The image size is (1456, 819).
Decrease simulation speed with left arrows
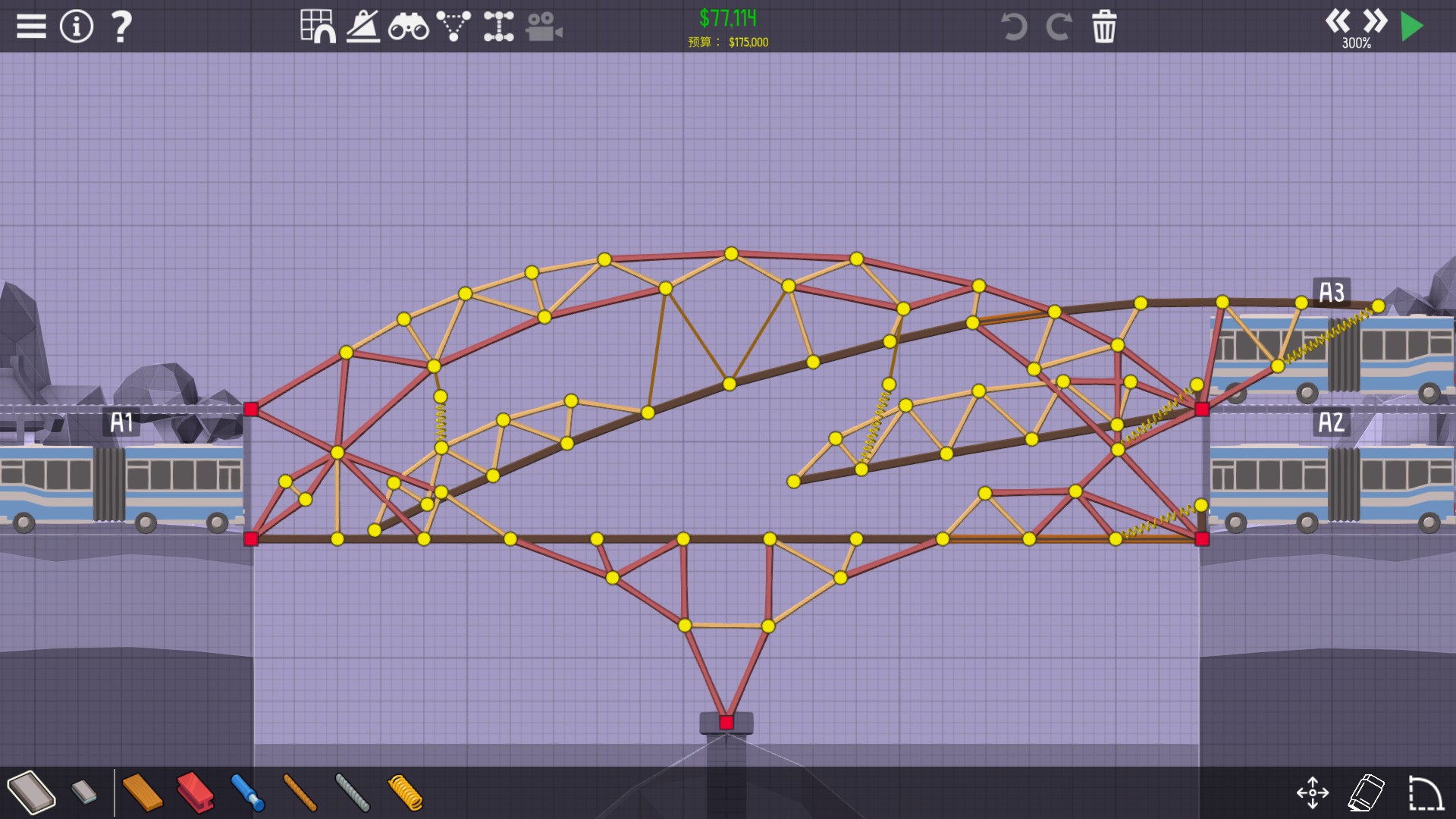click(1338, 21)
